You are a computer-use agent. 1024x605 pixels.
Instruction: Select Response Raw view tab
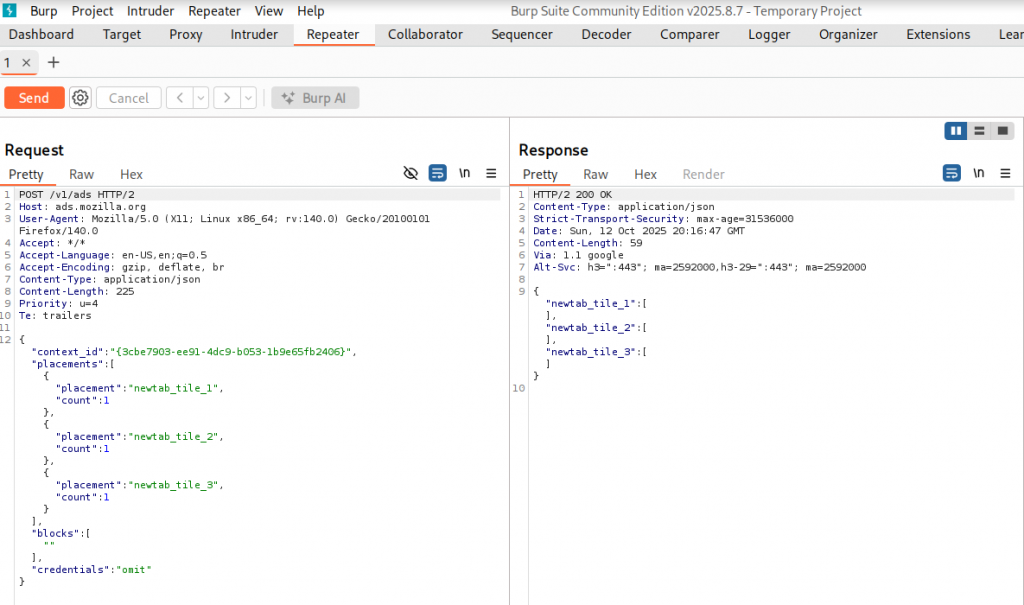[596, 174]
